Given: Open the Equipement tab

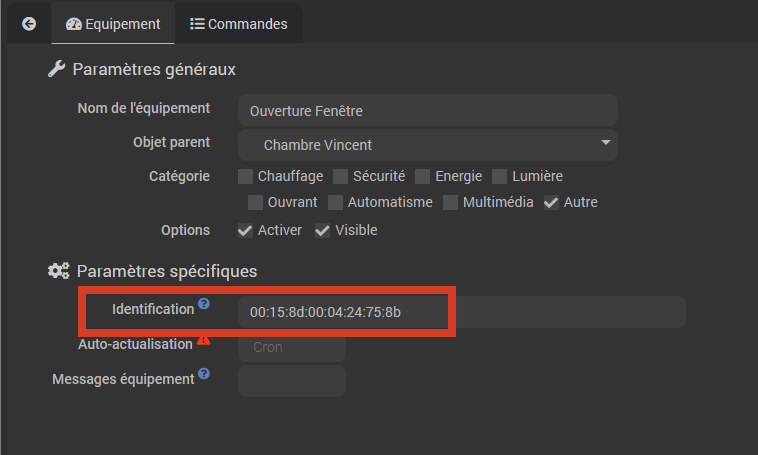Looking at the screenshot, I should tap(113, 24).
